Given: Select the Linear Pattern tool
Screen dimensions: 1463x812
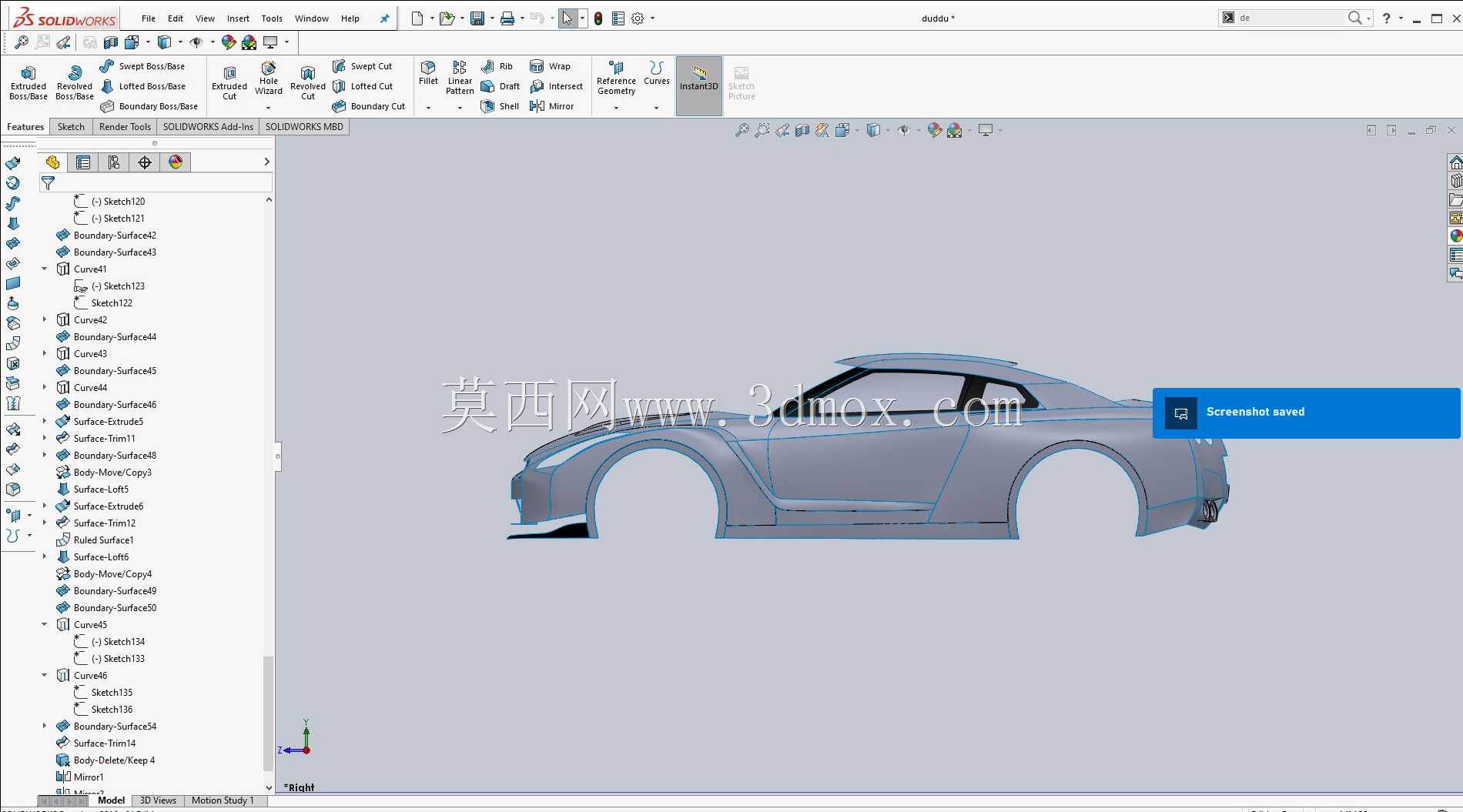Looking at the screenshot, I should (460, 78).
